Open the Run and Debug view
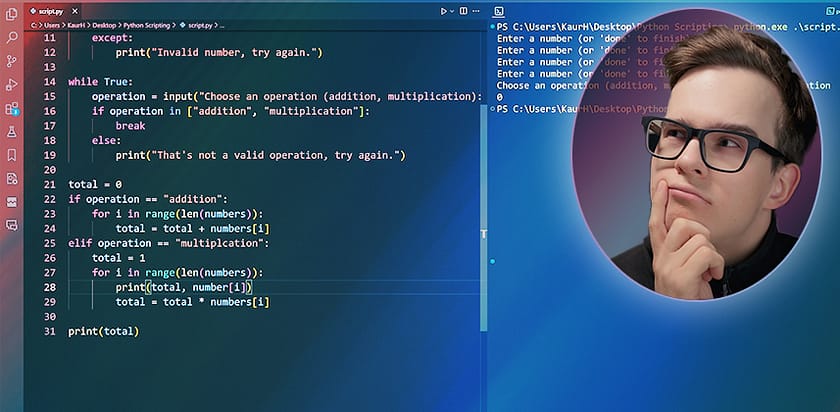Image resolution: width=840 pixels, height=412 pixels. (x=11, y=85)
